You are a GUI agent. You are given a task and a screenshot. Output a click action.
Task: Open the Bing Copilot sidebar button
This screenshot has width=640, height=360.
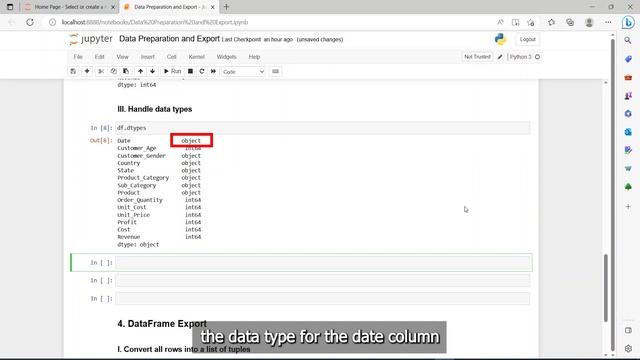tap(628, 22)
